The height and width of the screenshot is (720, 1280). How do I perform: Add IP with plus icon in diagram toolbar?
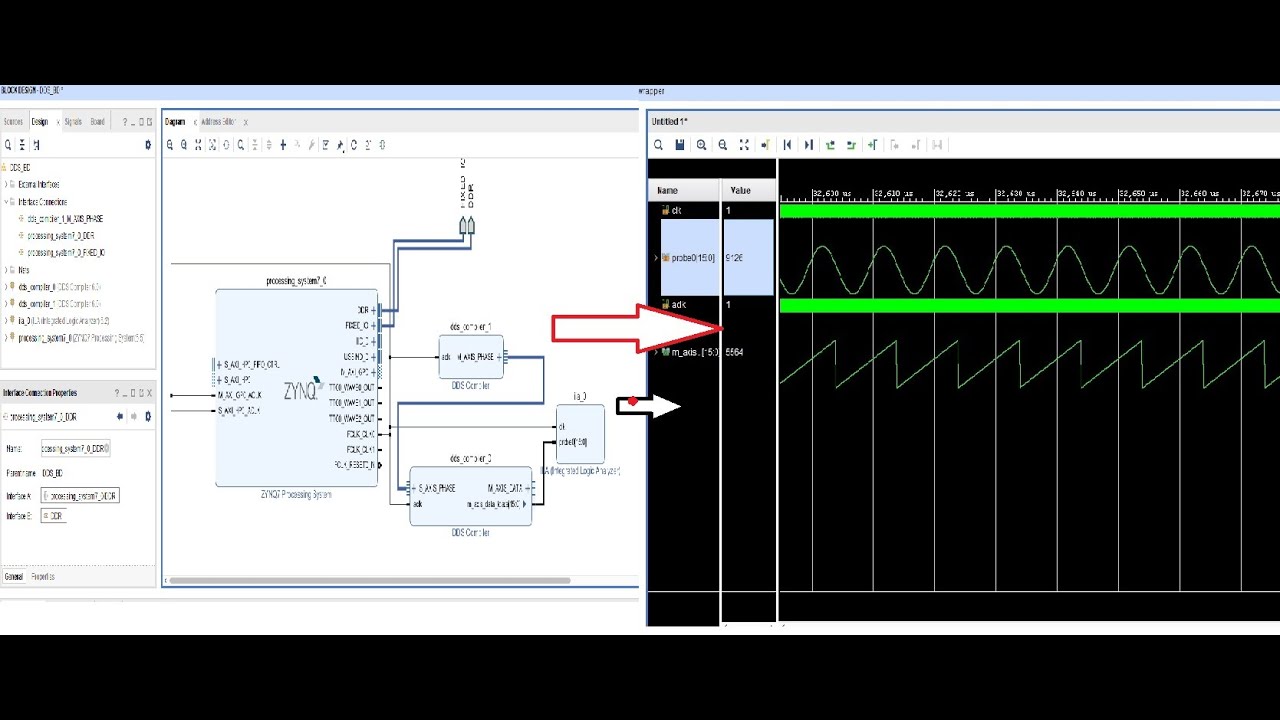pos(283,145)
